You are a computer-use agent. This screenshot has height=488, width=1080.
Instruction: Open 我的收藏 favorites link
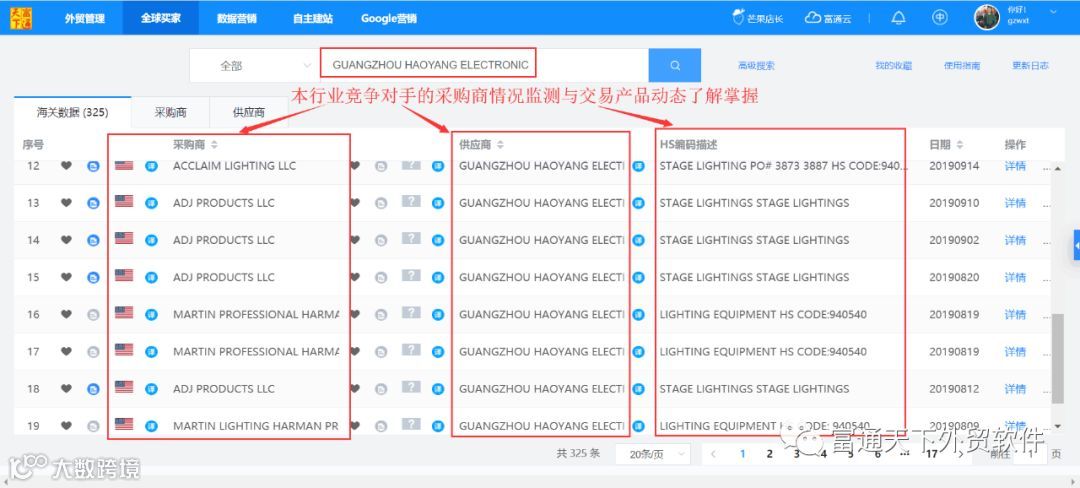893,65
